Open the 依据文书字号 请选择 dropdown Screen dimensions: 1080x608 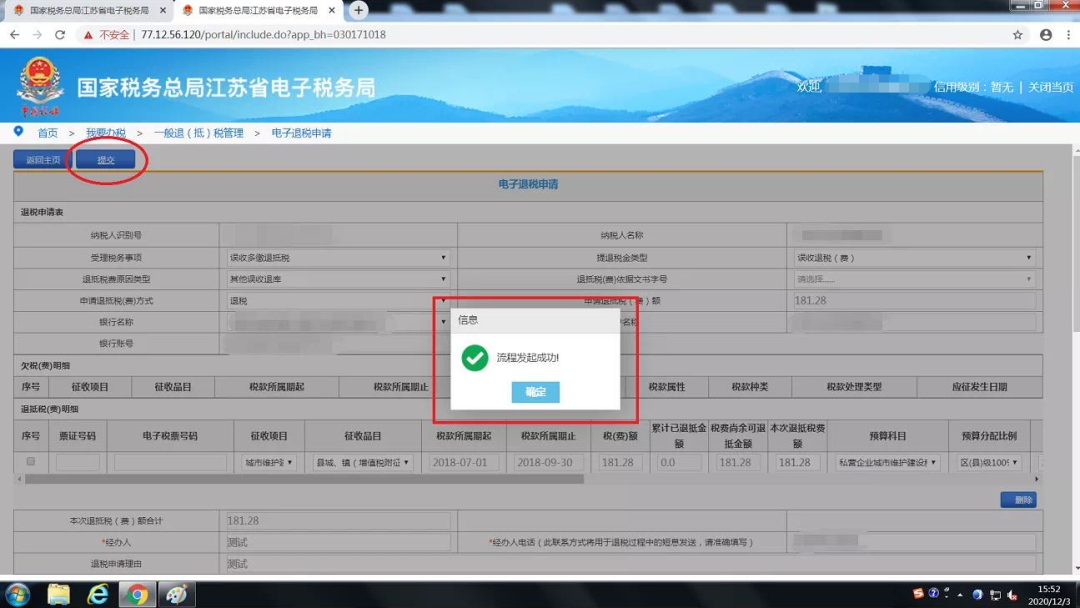point(914,279)
